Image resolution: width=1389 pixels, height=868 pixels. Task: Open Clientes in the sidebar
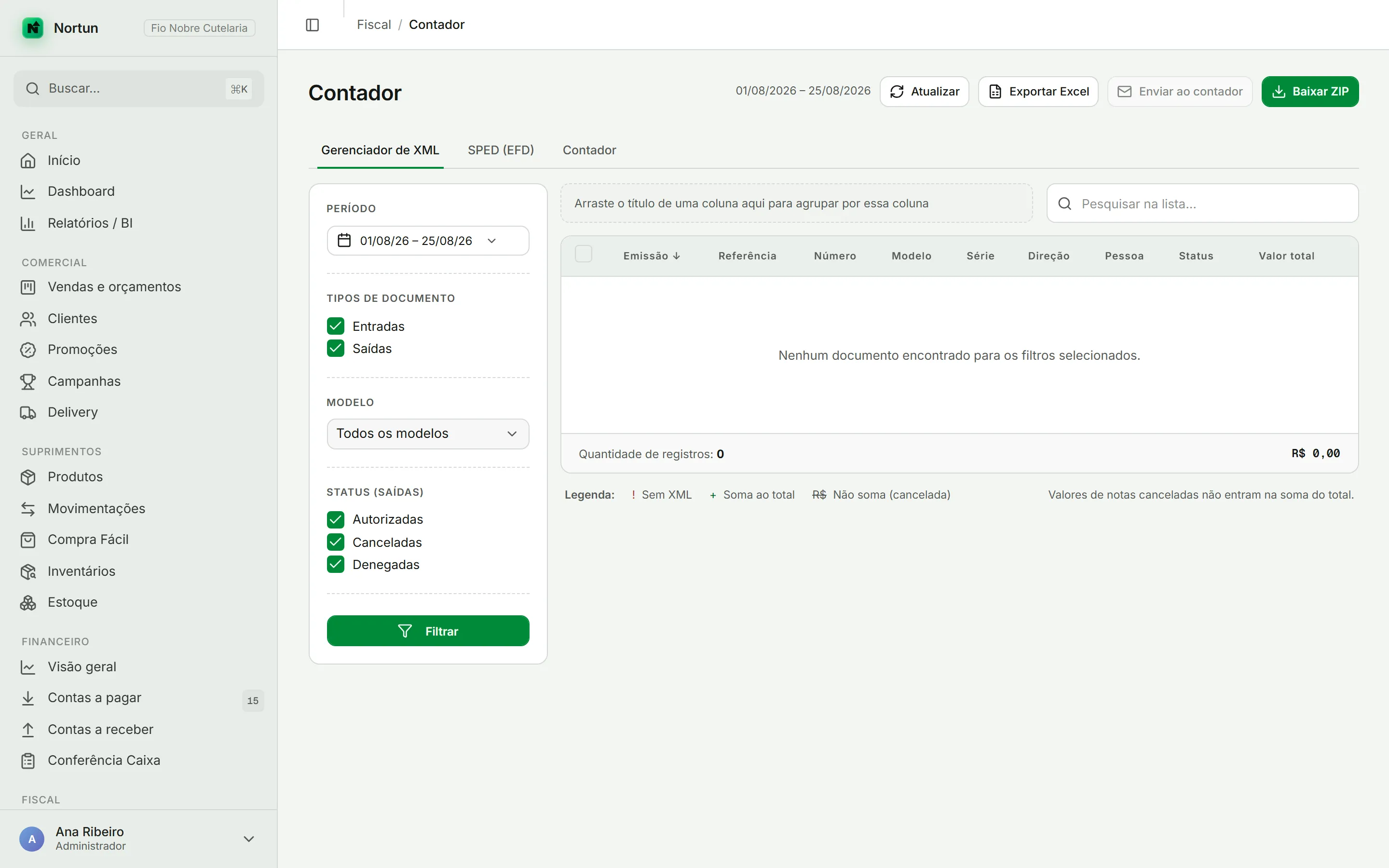(138, 319)
